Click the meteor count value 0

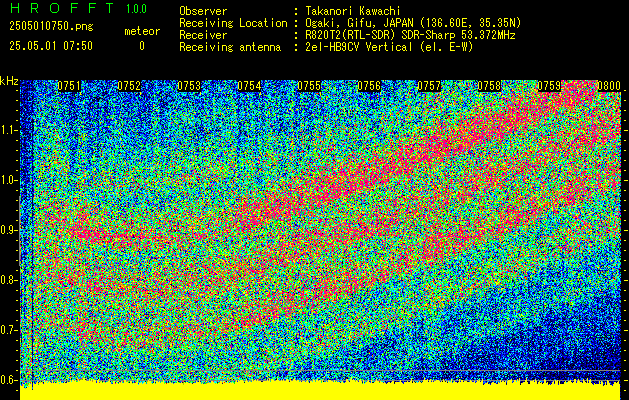pos(142,46)
